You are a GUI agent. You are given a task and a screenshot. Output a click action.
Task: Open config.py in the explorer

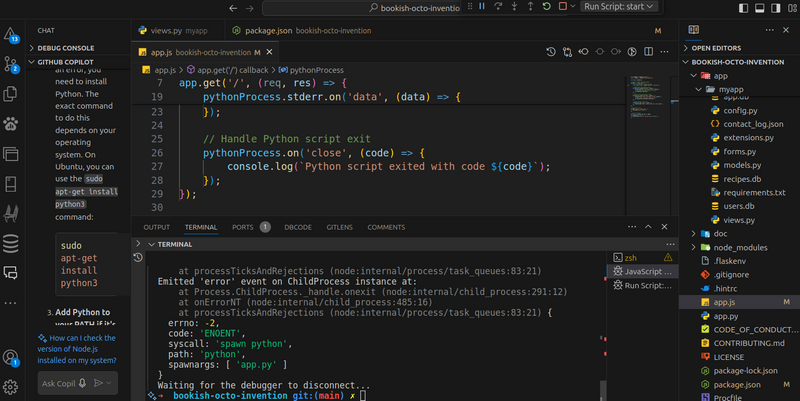coord(740,110)
